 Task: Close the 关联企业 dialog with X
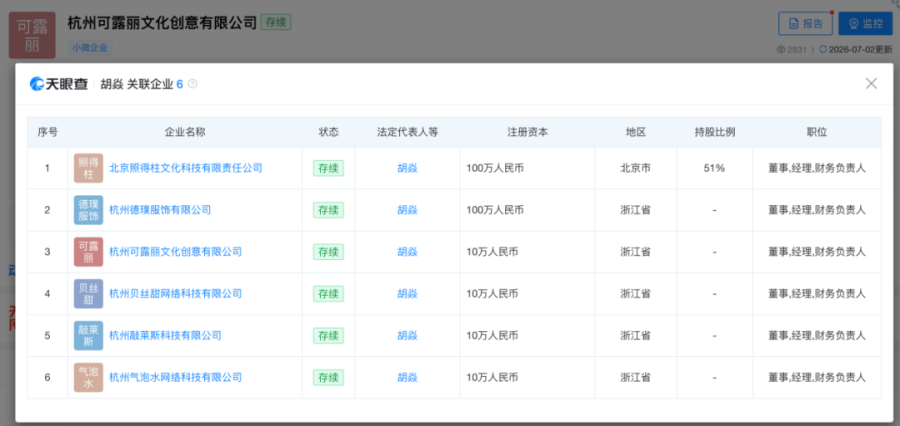click(x=871, y=84)
